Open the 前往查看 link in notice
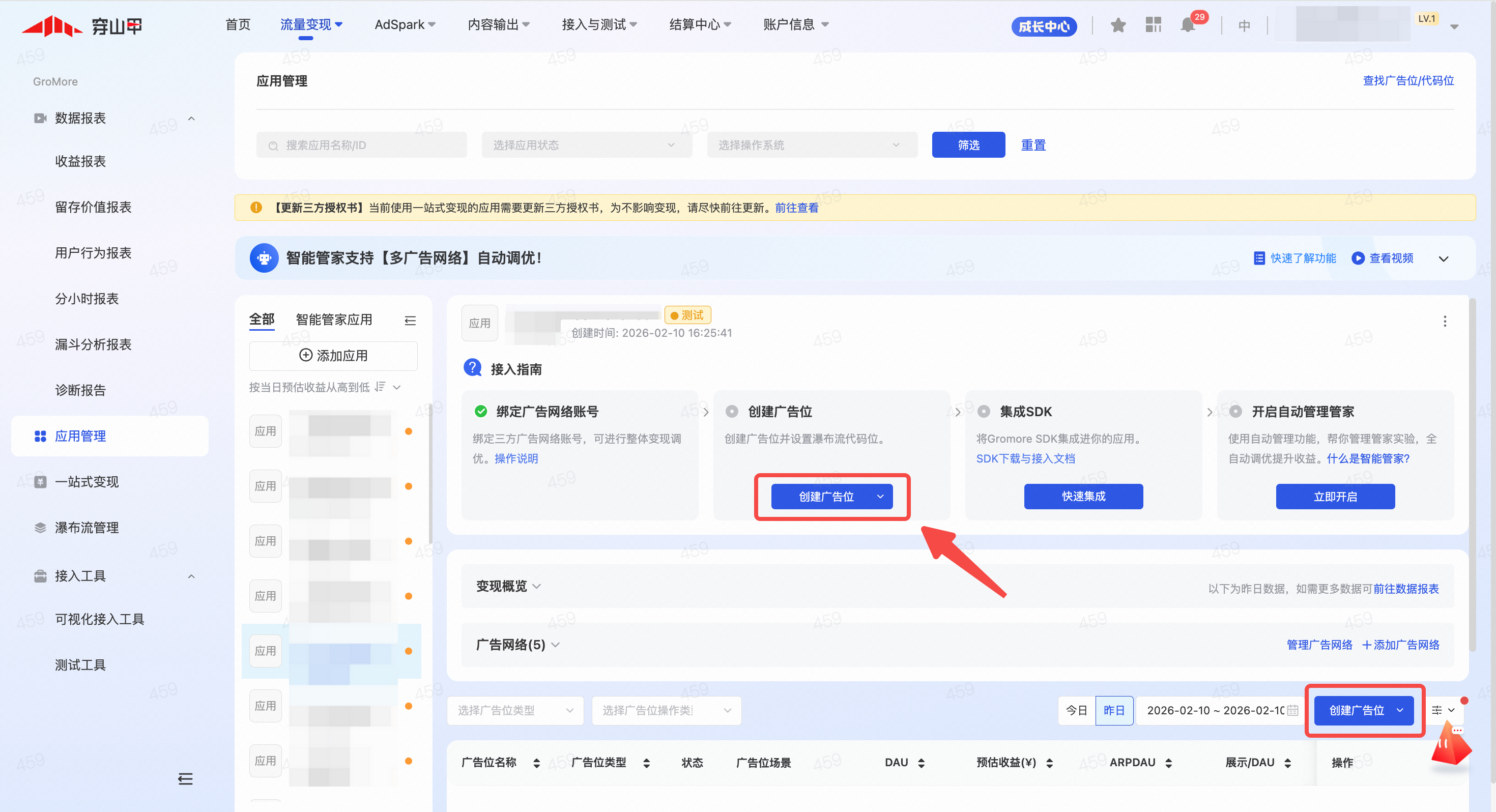The height and width of the screenshot is (812, 1496). [x=796, y=208]
